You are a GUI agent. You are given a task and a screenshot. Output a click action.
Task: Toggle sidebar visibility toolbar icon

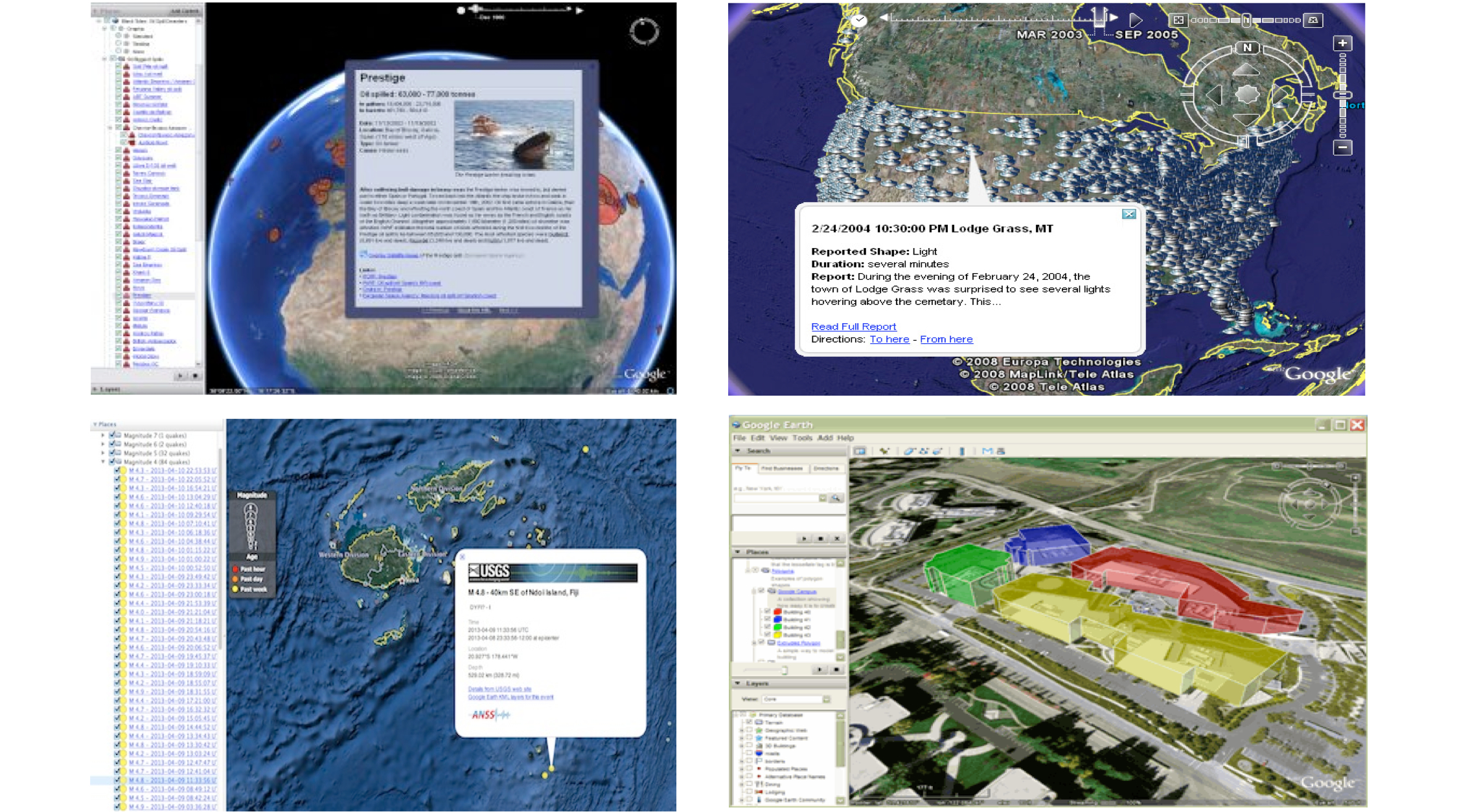[x=860, y=451]
